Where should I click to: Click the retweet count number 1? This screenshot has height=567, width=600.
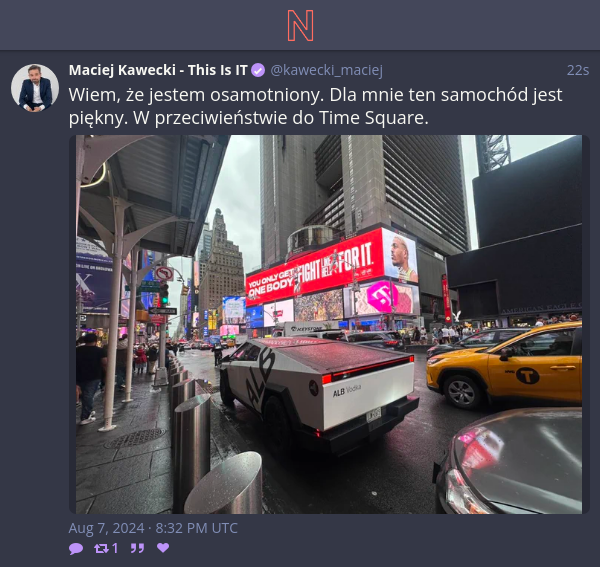115,548
